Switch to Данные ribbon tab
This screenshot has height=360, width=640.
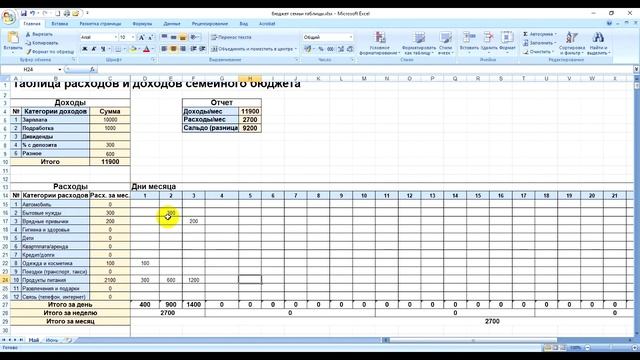pos(172,24)
